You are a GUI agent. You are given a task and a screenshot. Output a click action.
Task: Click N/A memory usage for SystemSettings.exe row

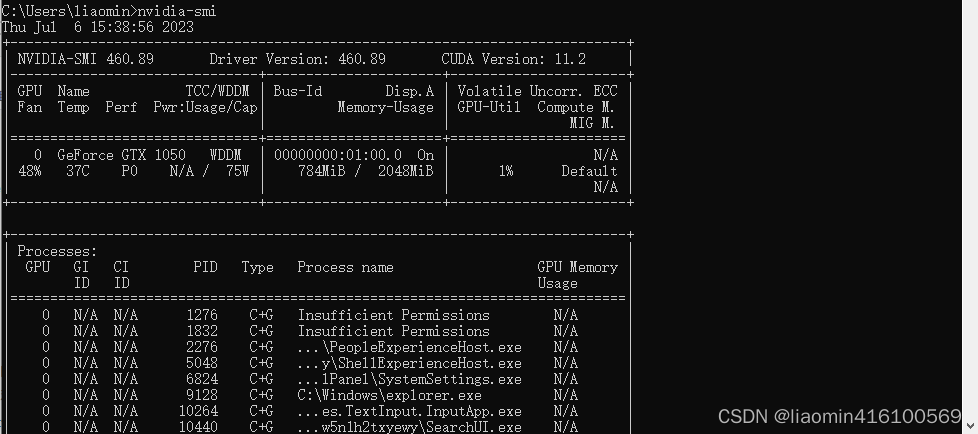click(x=566, y=380)
